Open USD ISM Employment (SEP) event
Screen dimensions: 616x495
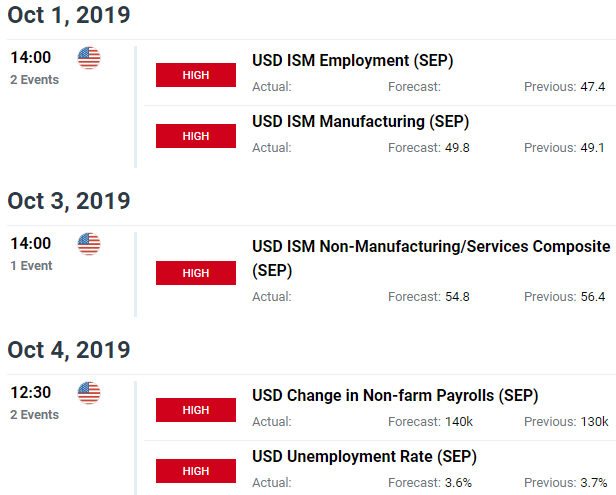[352, 61]
